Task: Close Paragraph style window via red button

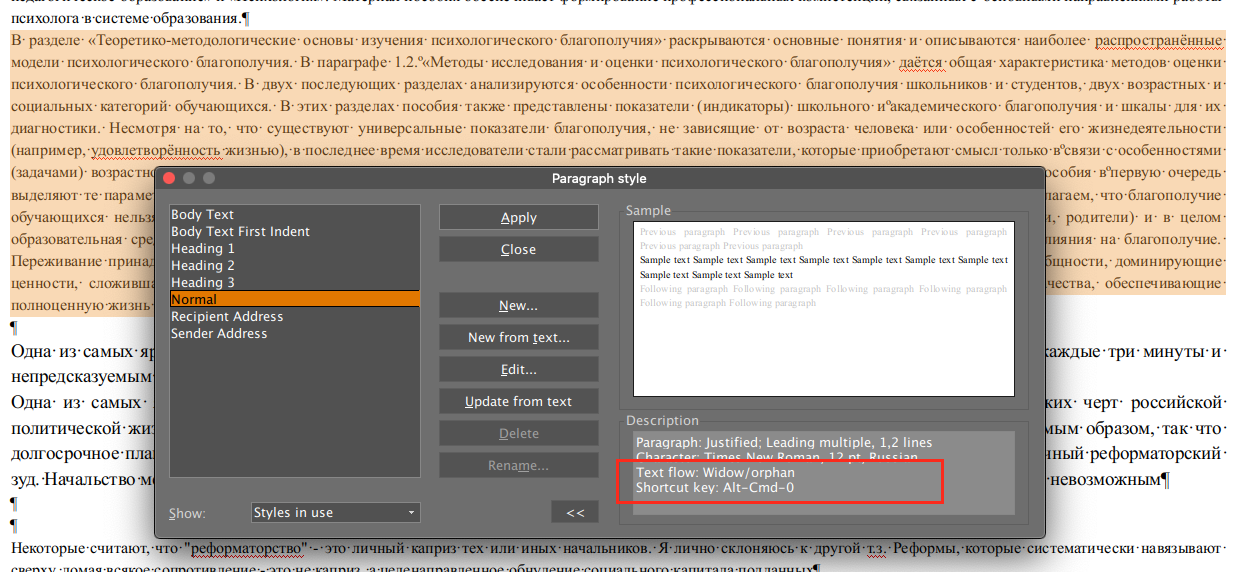Action: tap(169, 178)
